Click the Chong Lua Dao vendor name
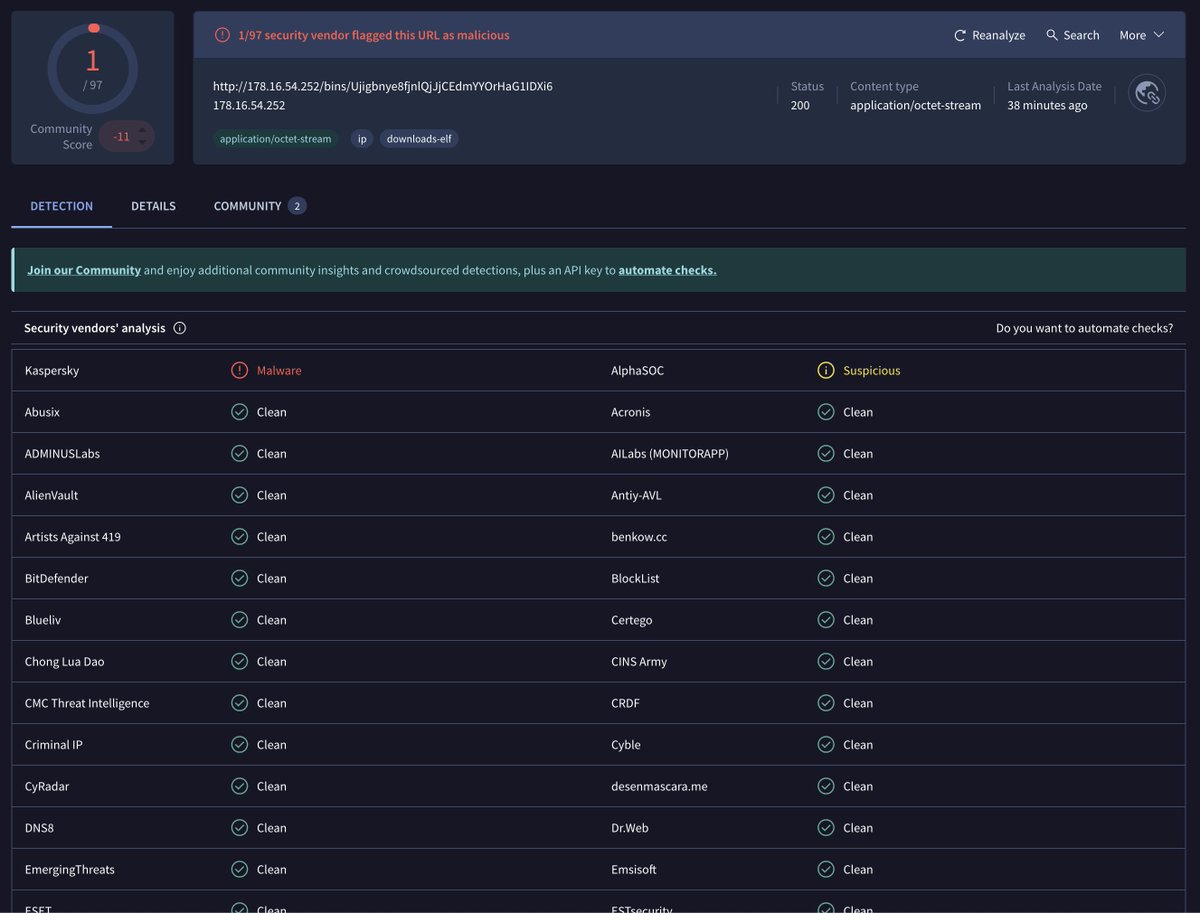 64,661
